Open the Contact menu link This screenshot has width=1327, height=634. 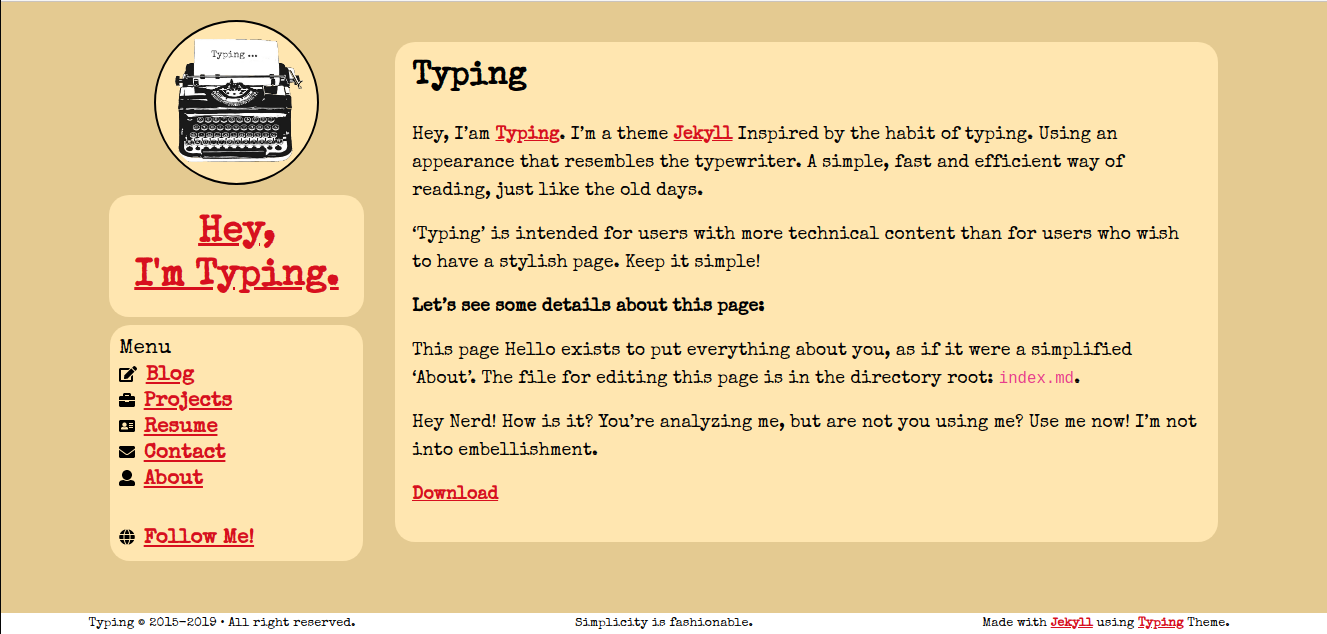click(x=185, y=452)
